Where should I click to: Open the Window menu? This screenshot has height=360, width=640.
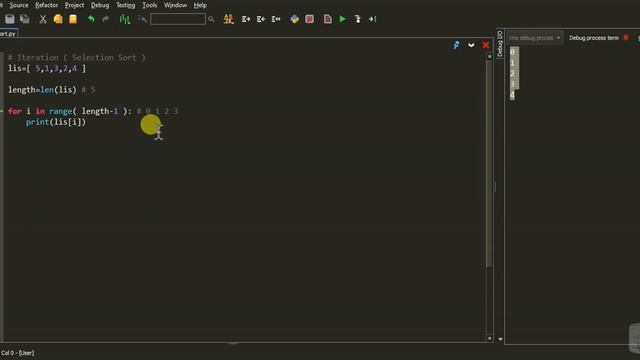175,5
